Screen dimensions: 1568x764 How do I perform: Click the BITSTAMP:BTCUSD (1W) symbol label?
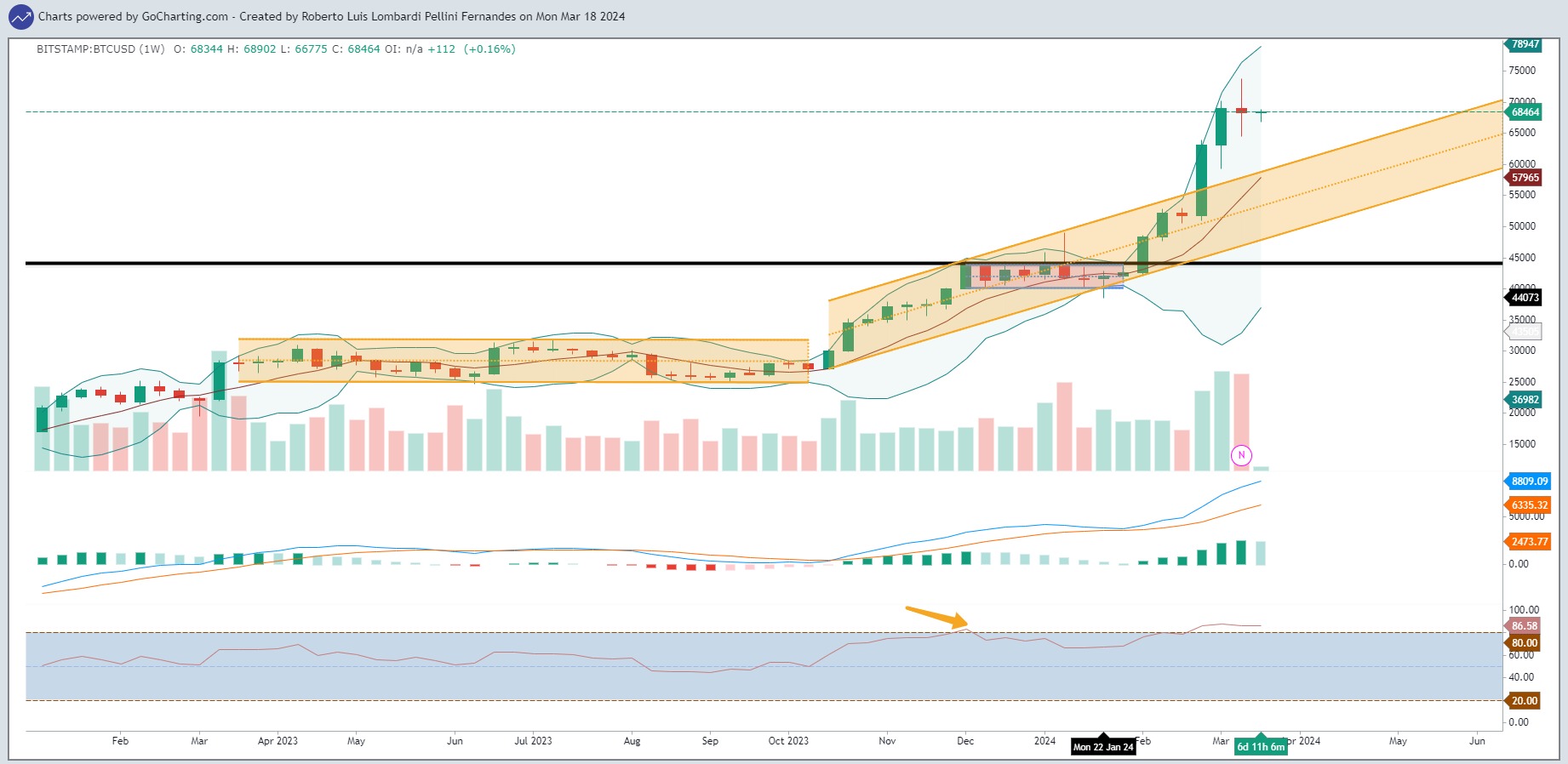tap(100, 49)
